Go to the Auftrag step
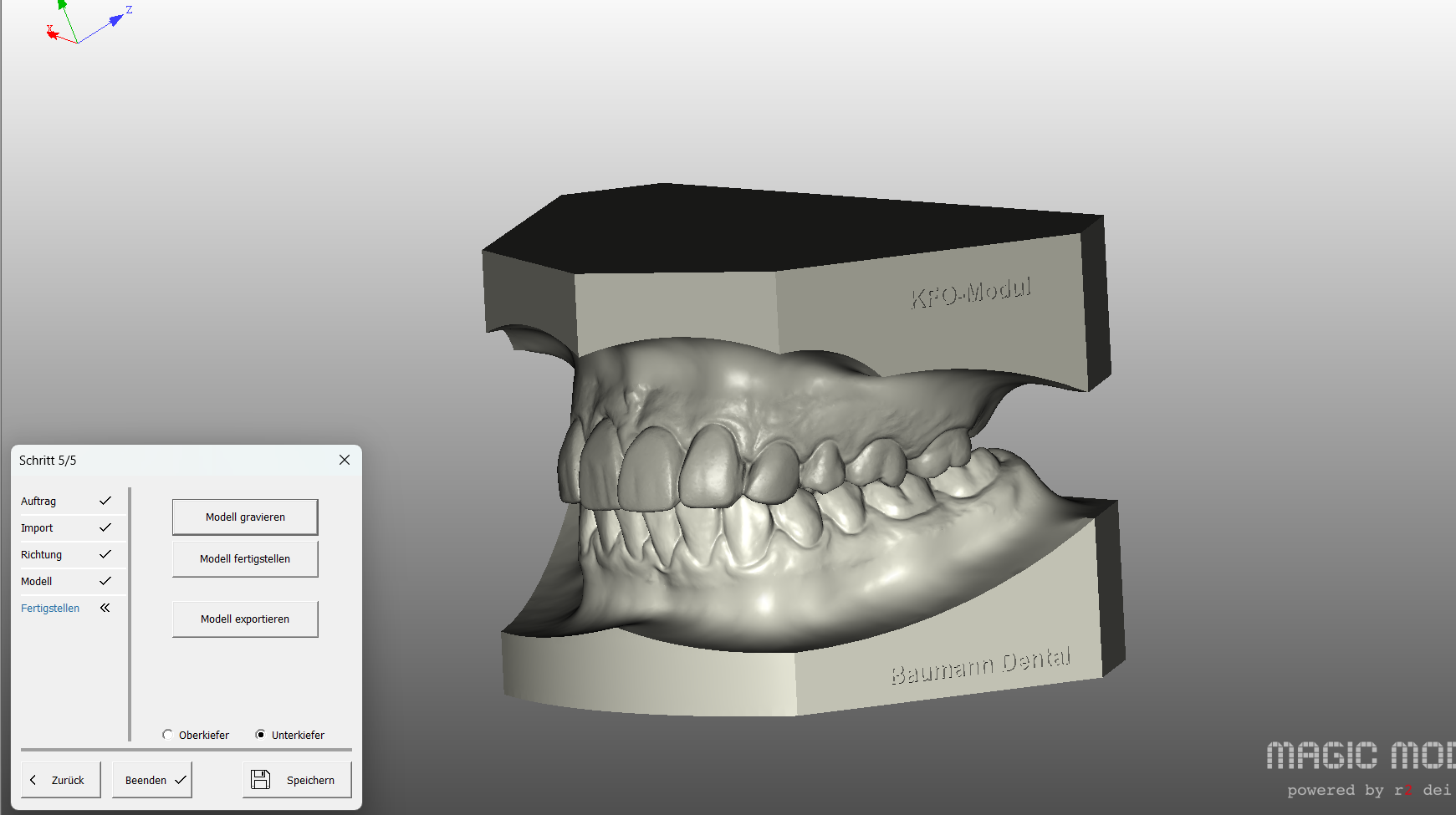Viewport: 1456px width, 815px height. (38, 502)
